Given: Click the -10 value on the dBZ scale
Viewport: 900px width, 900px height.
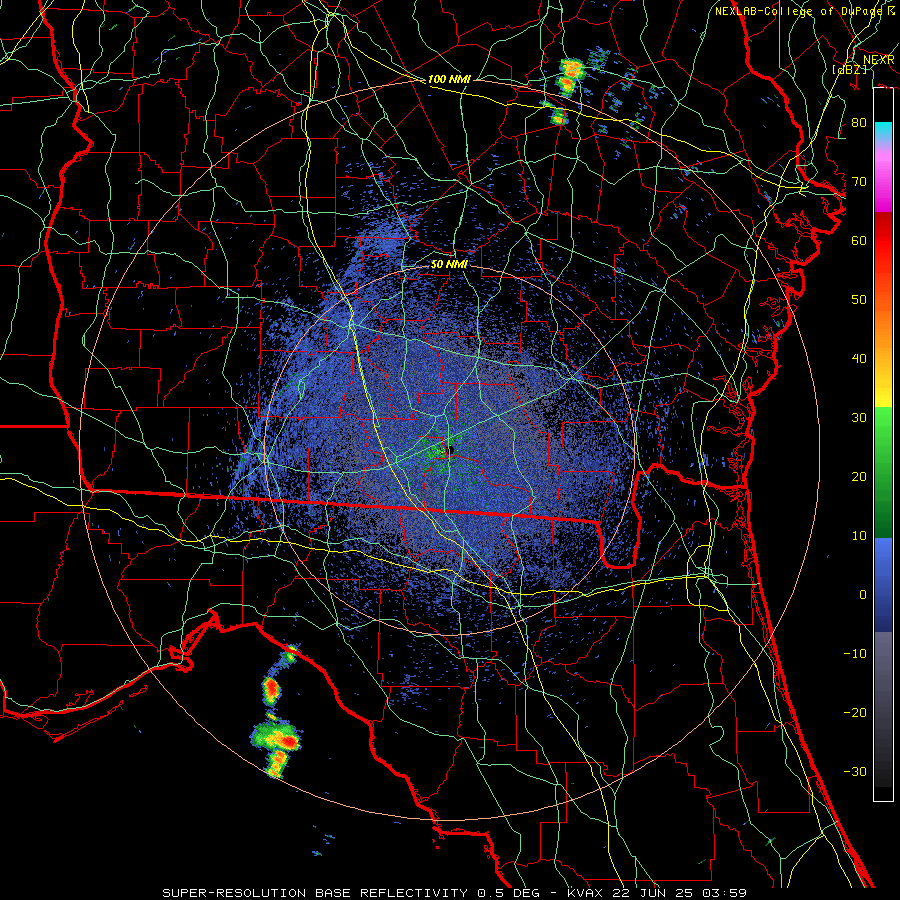Looking at the screenshot, I should point(855,654).
